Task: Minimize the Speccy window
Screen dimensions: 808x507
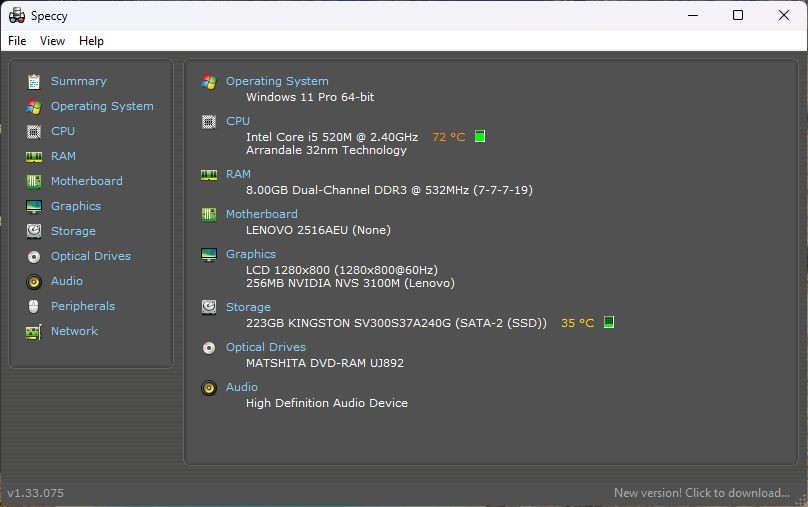Action: 693,15
